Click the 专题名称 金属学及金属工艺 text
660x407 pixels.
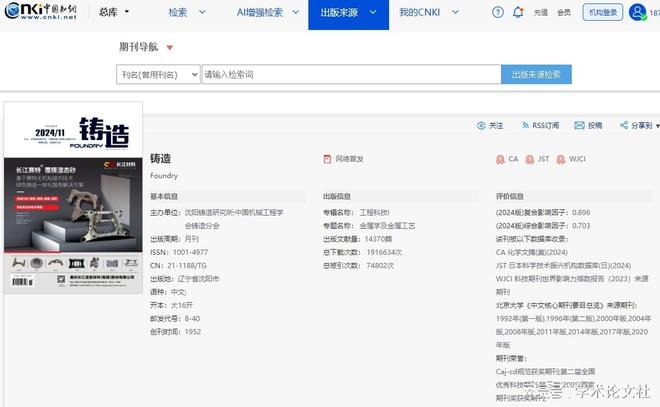[x=369, y=226]
